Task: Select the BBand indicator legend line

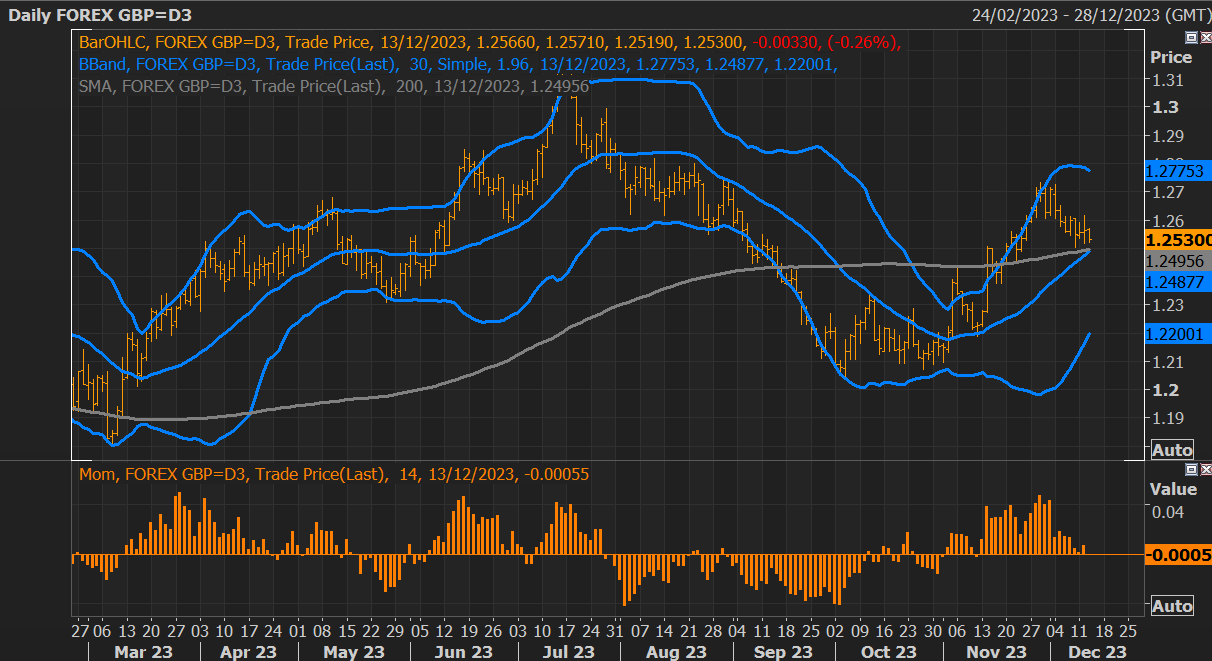Action: pyautogui.click(x=458, y=64)
